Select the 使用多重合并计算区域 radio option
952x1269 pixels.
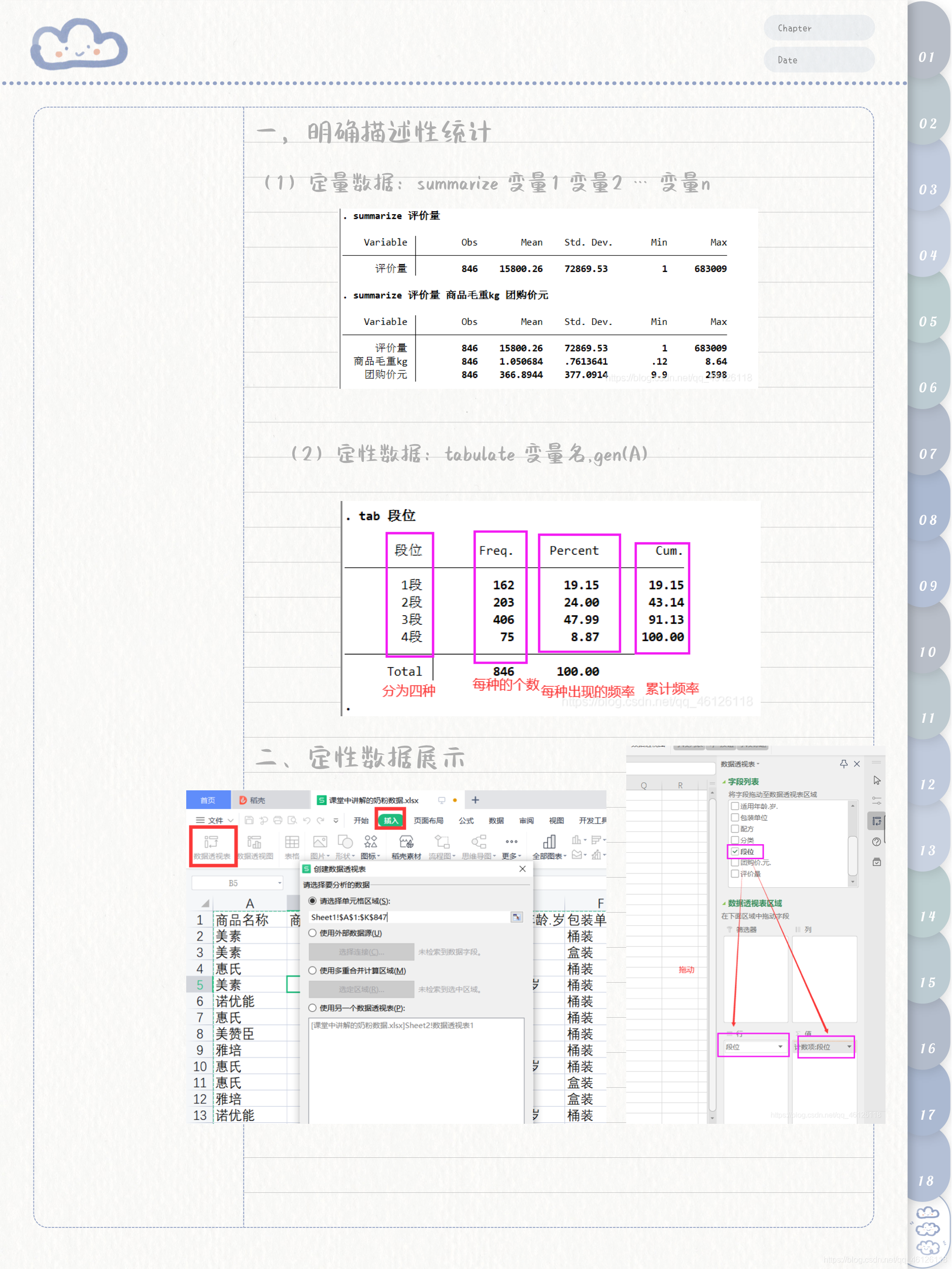coord(313,970)
